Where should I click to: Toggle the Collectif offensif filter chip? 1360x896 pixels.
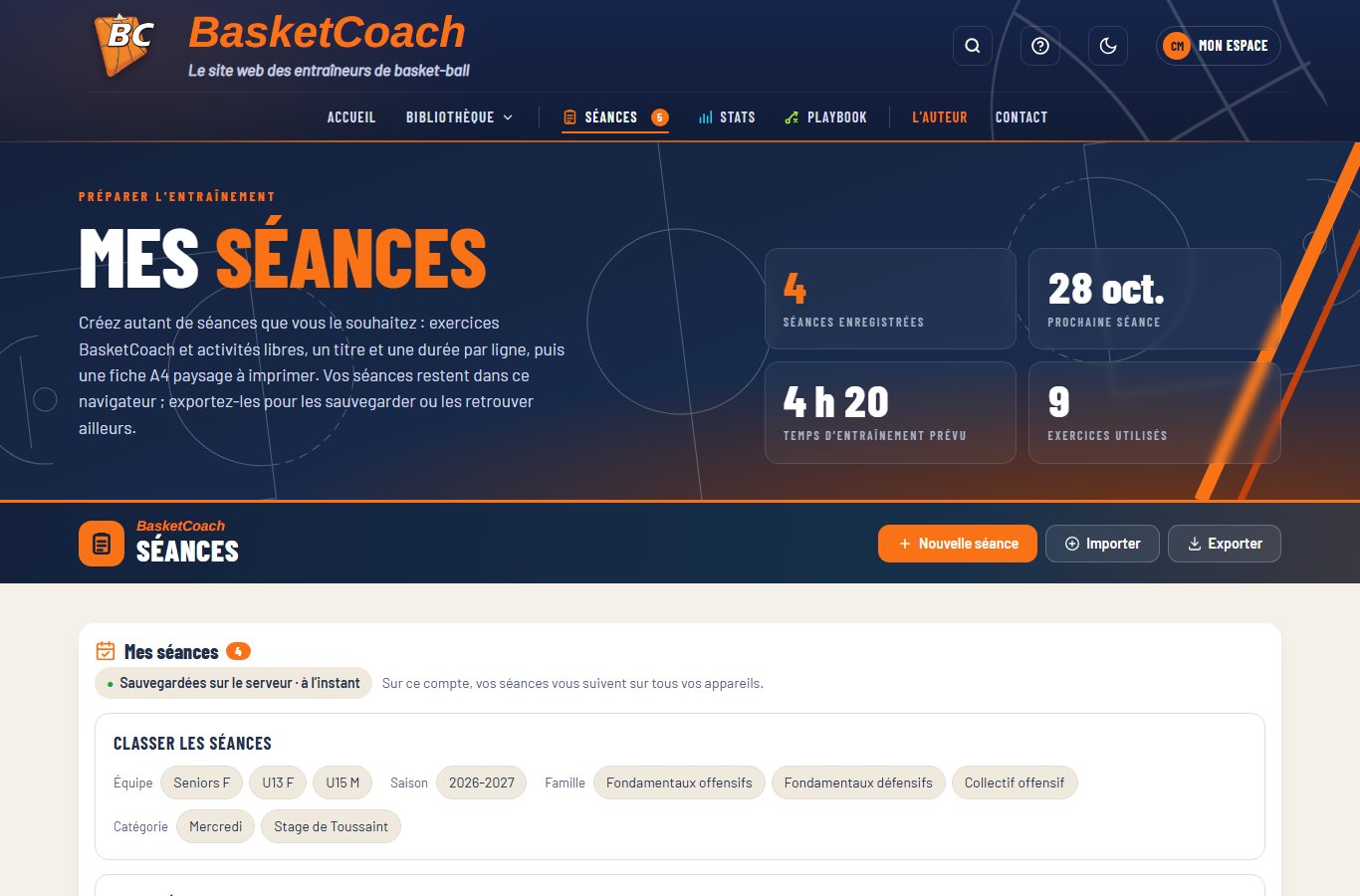point(1015,783)
